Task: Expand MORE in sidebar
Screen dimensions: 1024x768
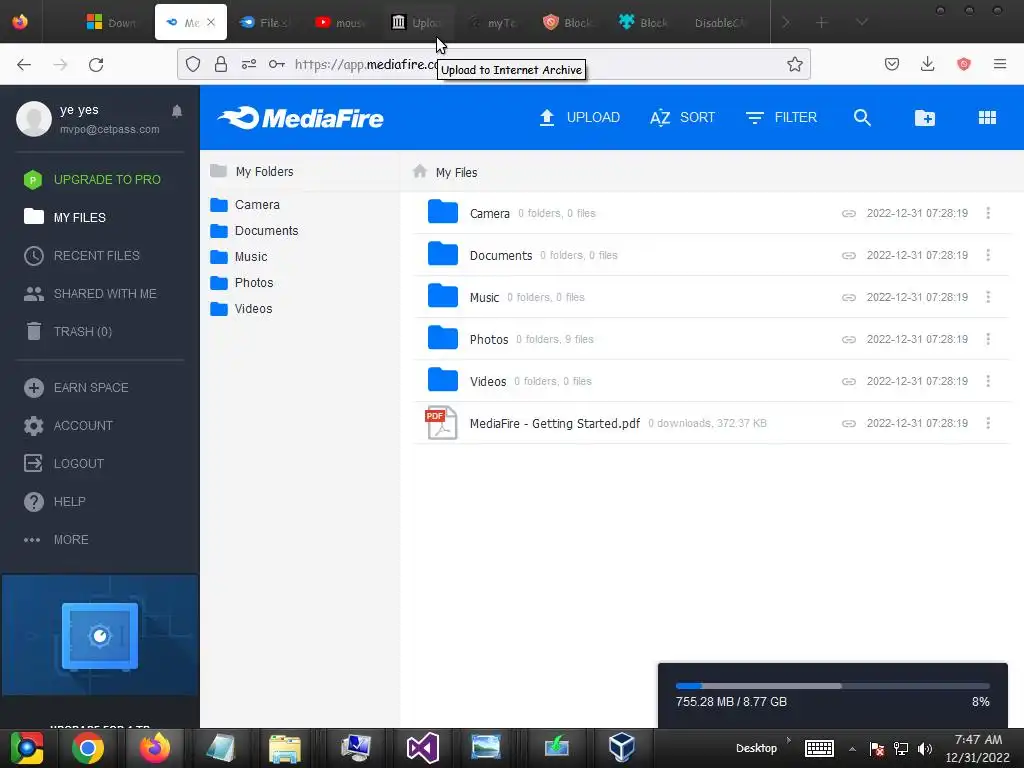Action: (56, 539)
